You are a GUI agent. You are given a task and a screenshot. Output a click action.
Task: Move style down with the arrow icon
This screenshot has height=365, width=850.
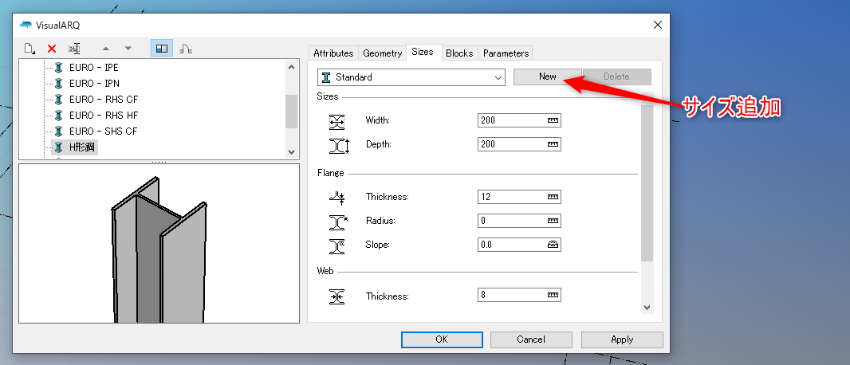pyautogui.click(x=128, y=49)
